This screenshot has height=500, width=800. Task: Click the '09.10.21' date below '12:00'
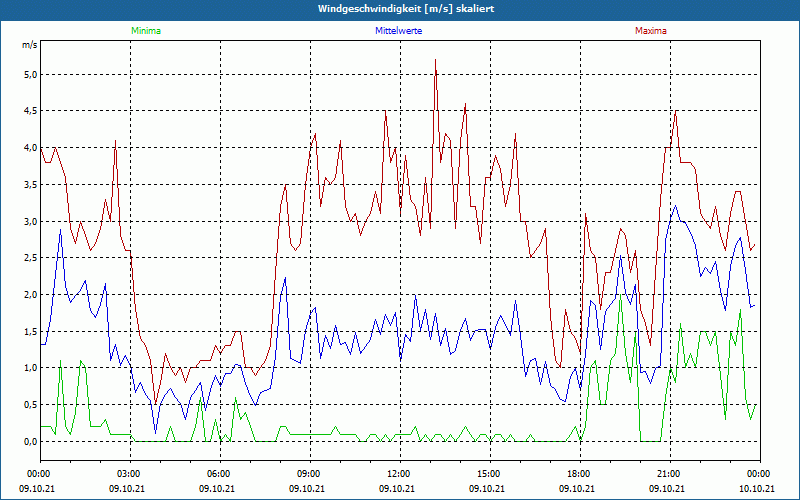(396, 488)
